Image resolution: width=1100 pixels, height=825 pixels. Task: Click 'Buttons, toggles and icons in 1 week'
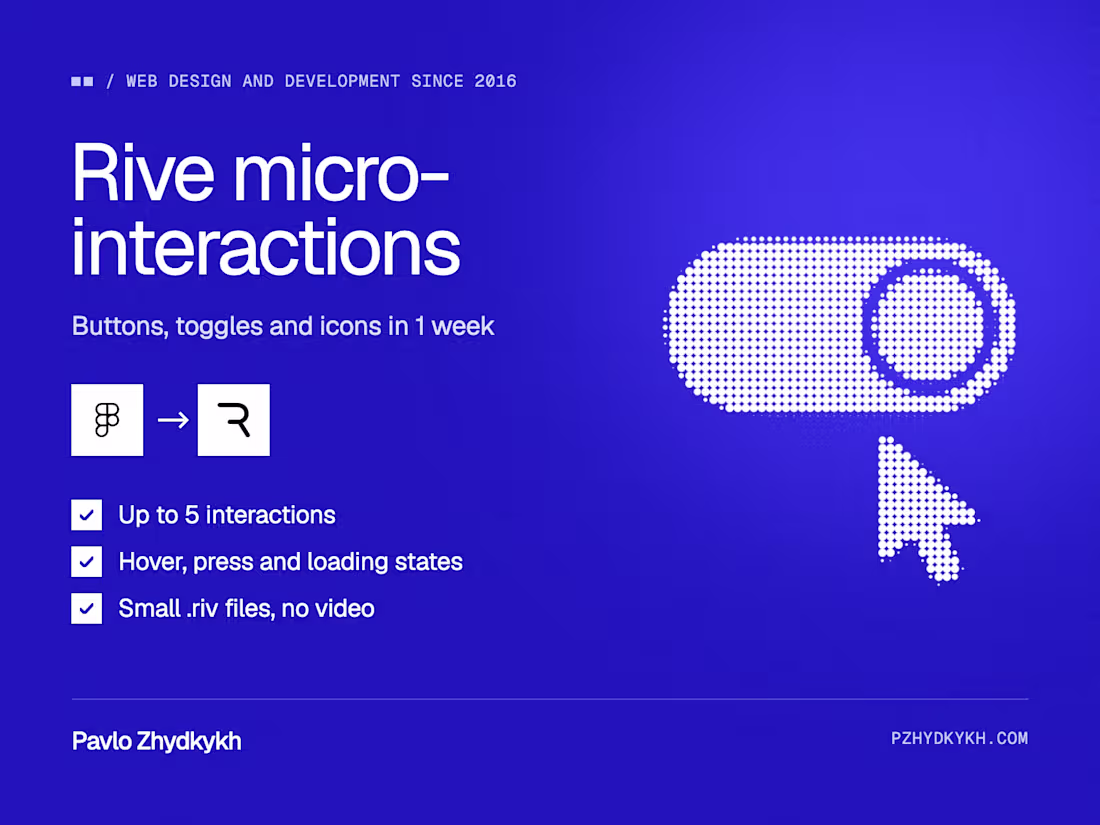point(283,326)
